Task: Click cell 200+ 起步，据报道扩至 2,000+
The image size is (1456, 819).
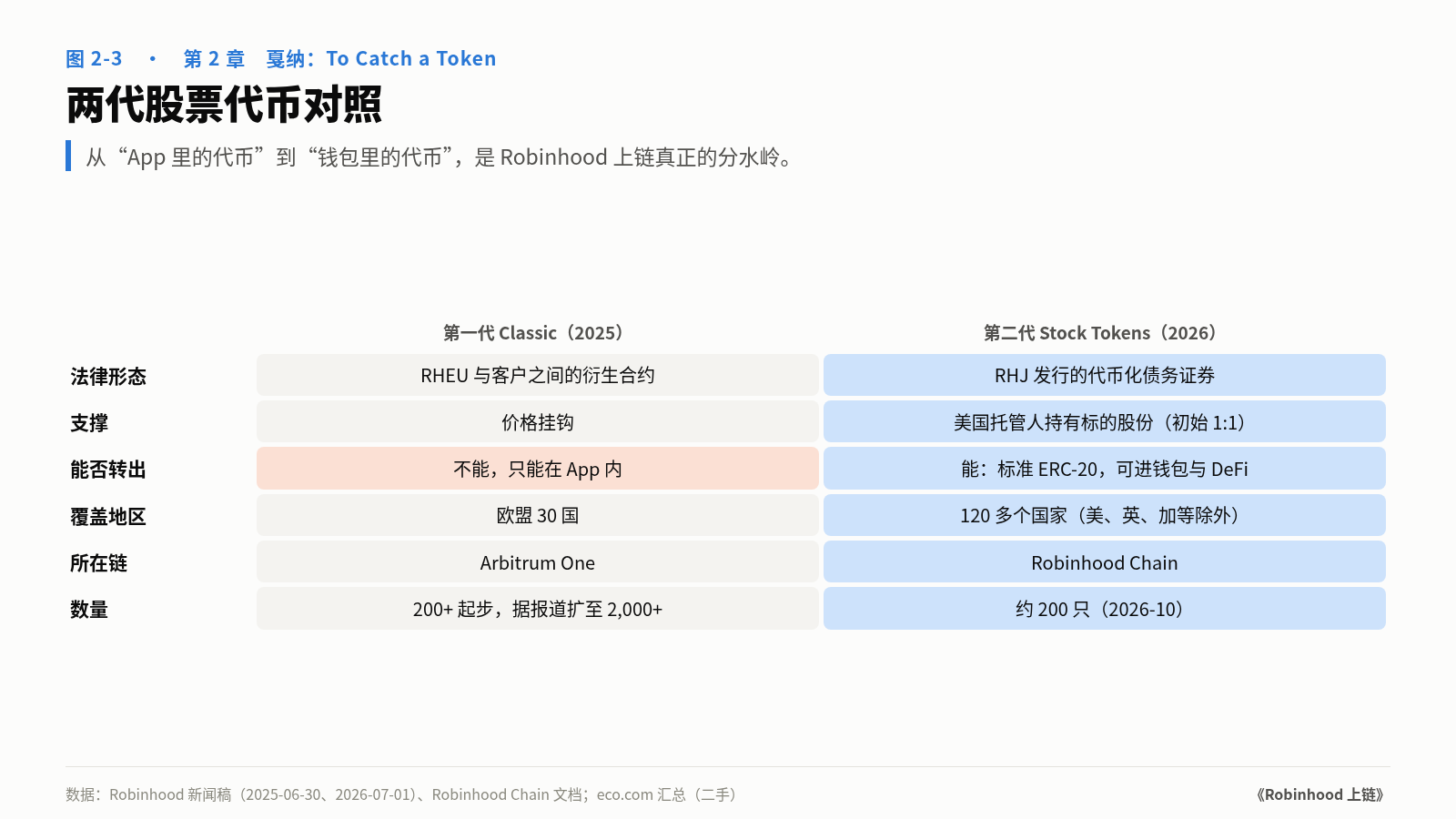Action: click(x=538, y=609)
